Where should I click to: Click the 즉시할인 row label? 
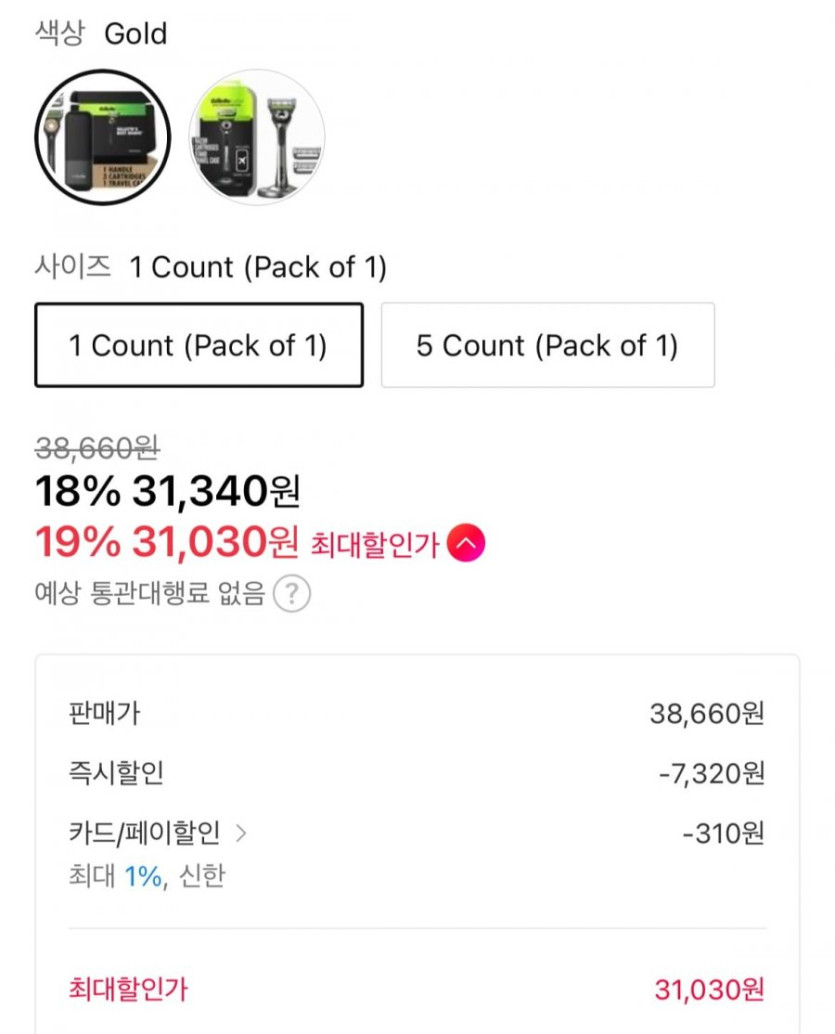click(x=116, y=773)
